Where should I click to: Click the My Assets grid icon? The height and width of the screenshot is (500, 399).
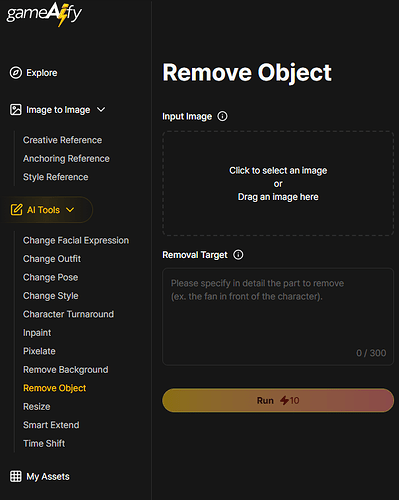(x=16, y=476)
